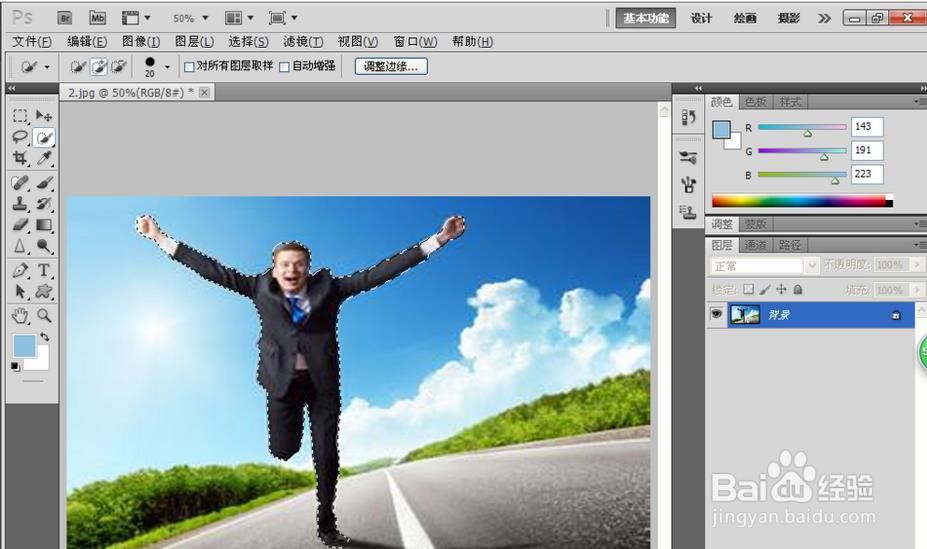Launch Mini Bridge from top bar
This screenshot has width=927, height=549.
[98, 18]
